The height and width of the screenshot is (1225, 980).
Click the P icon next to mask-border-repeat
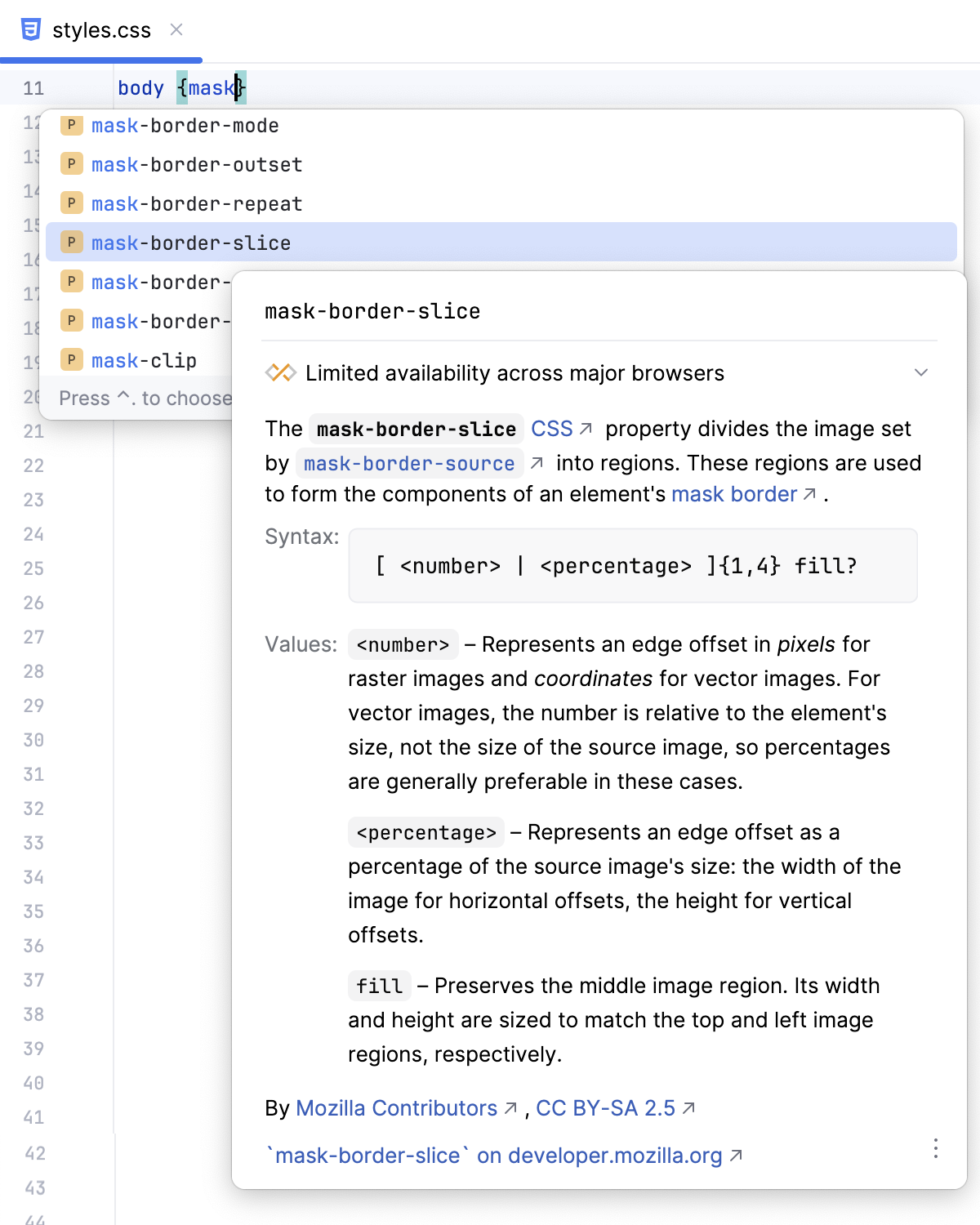click(71, 203)
